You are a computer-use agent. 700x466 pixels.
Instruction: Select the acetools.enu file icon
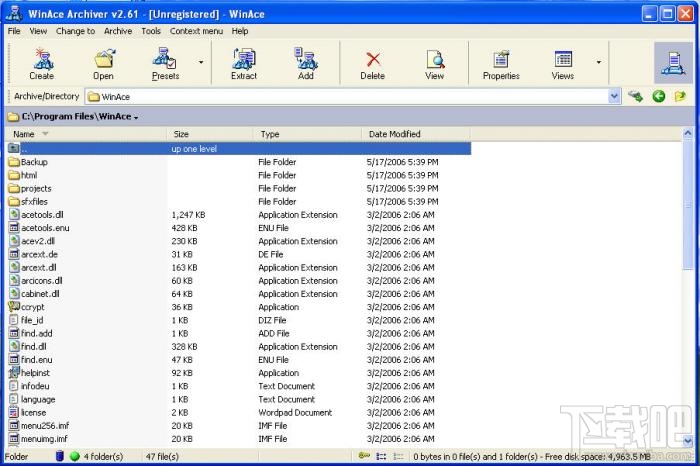pyautogui.click(x=14, y=228)
